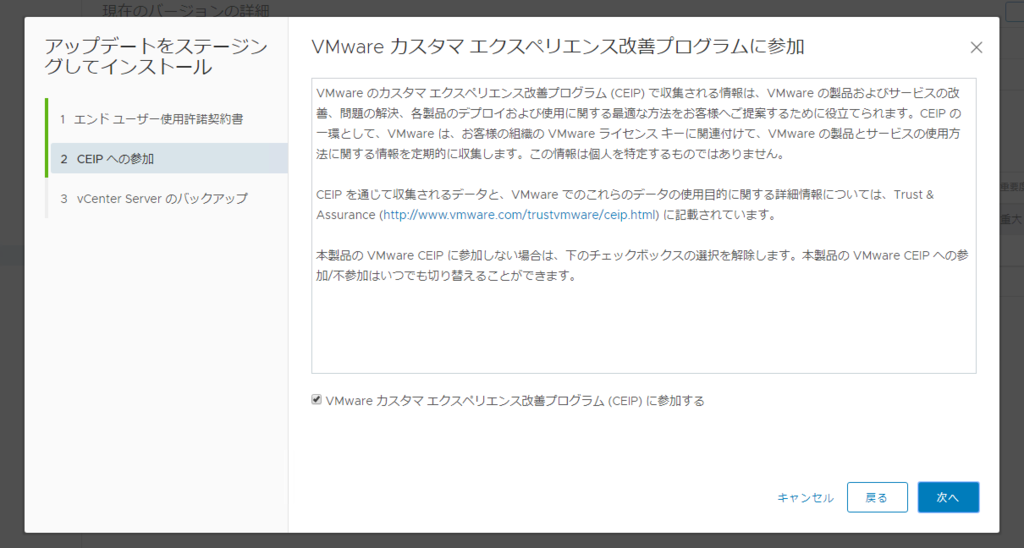Go back with the 戻る button
The image size is (1024, 548).
click(877, 498)
